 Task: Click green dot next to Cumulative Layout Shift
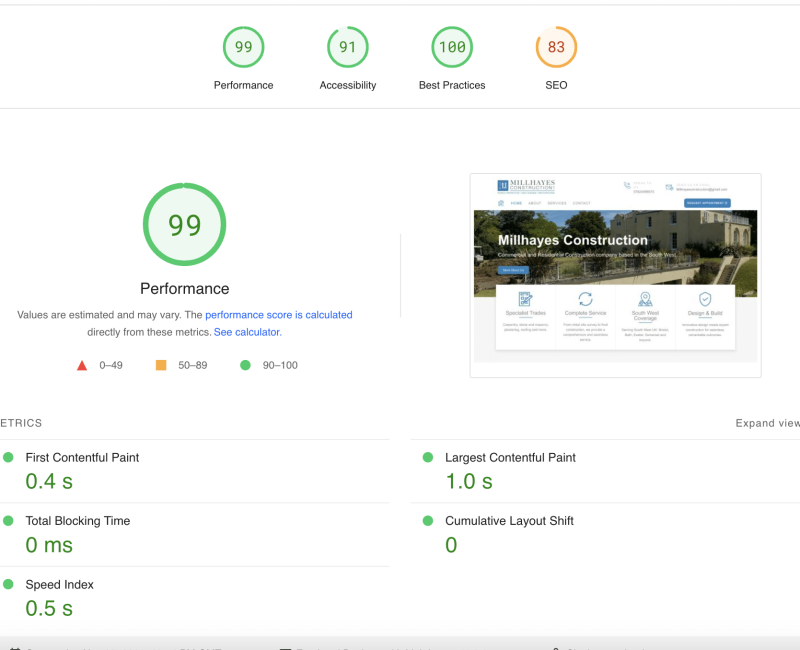(428, 521)
